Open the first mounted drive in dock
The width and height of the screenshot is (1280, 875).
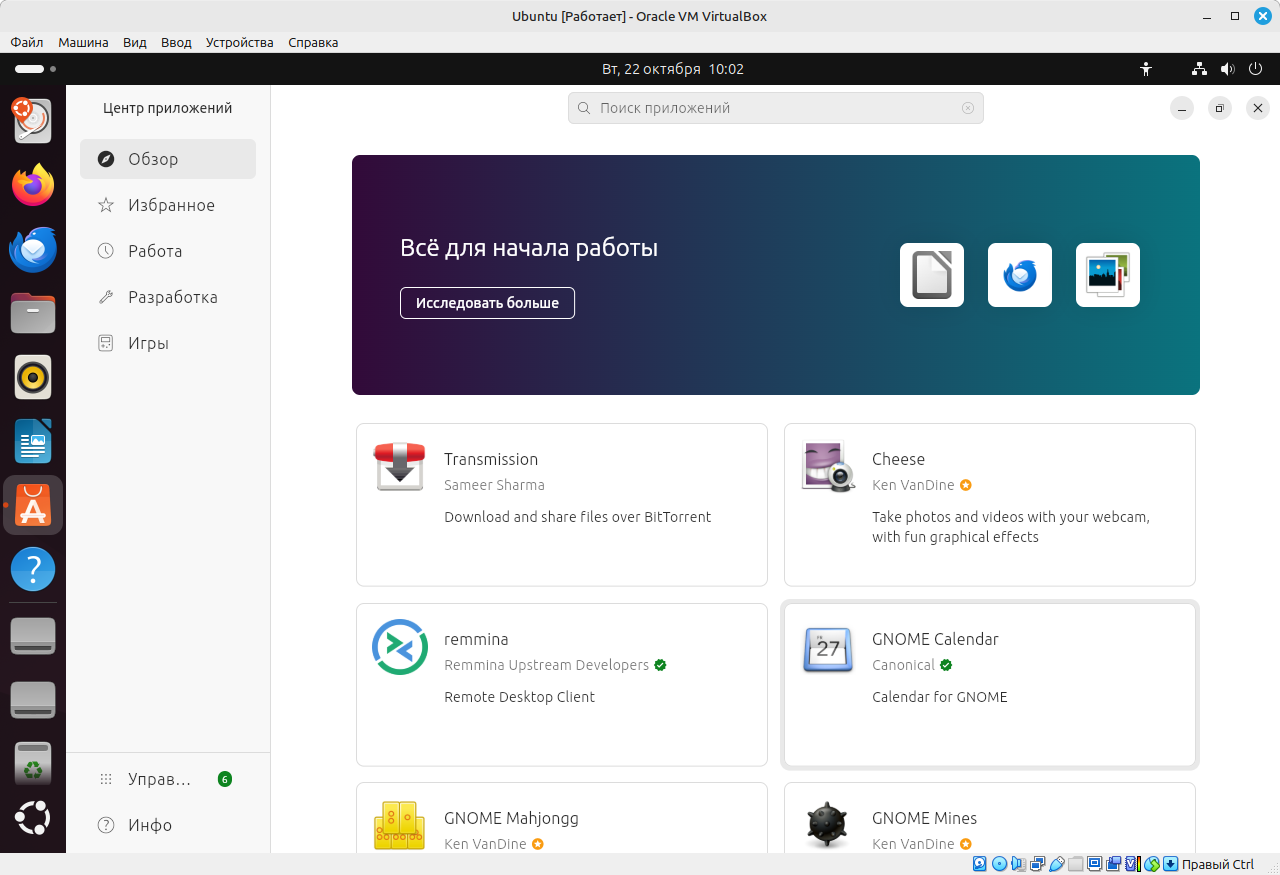pyautogui.click(x=33, y=636)
